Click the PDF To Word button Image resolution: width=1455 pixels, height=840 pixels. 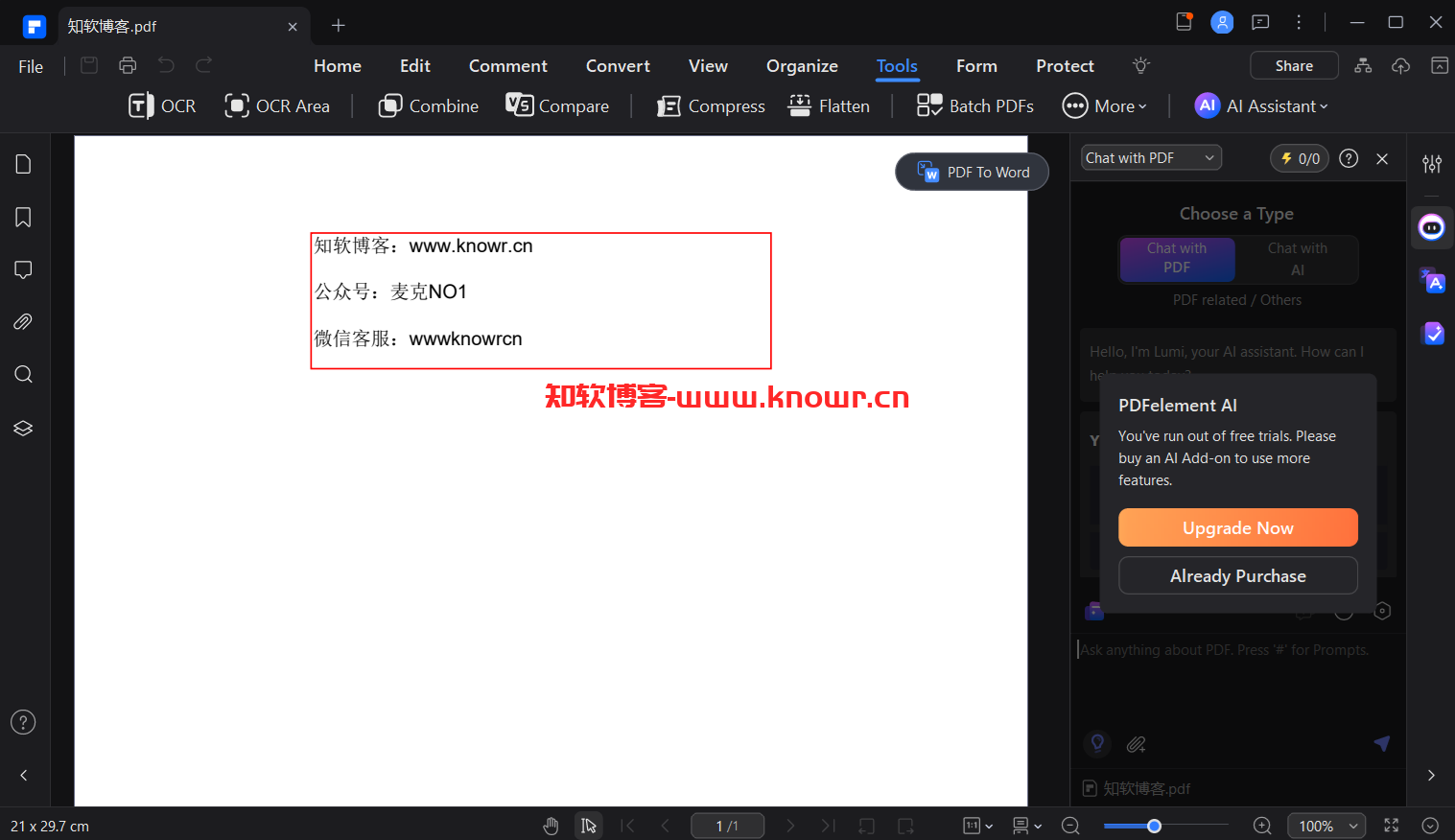(x=973, y=172)
